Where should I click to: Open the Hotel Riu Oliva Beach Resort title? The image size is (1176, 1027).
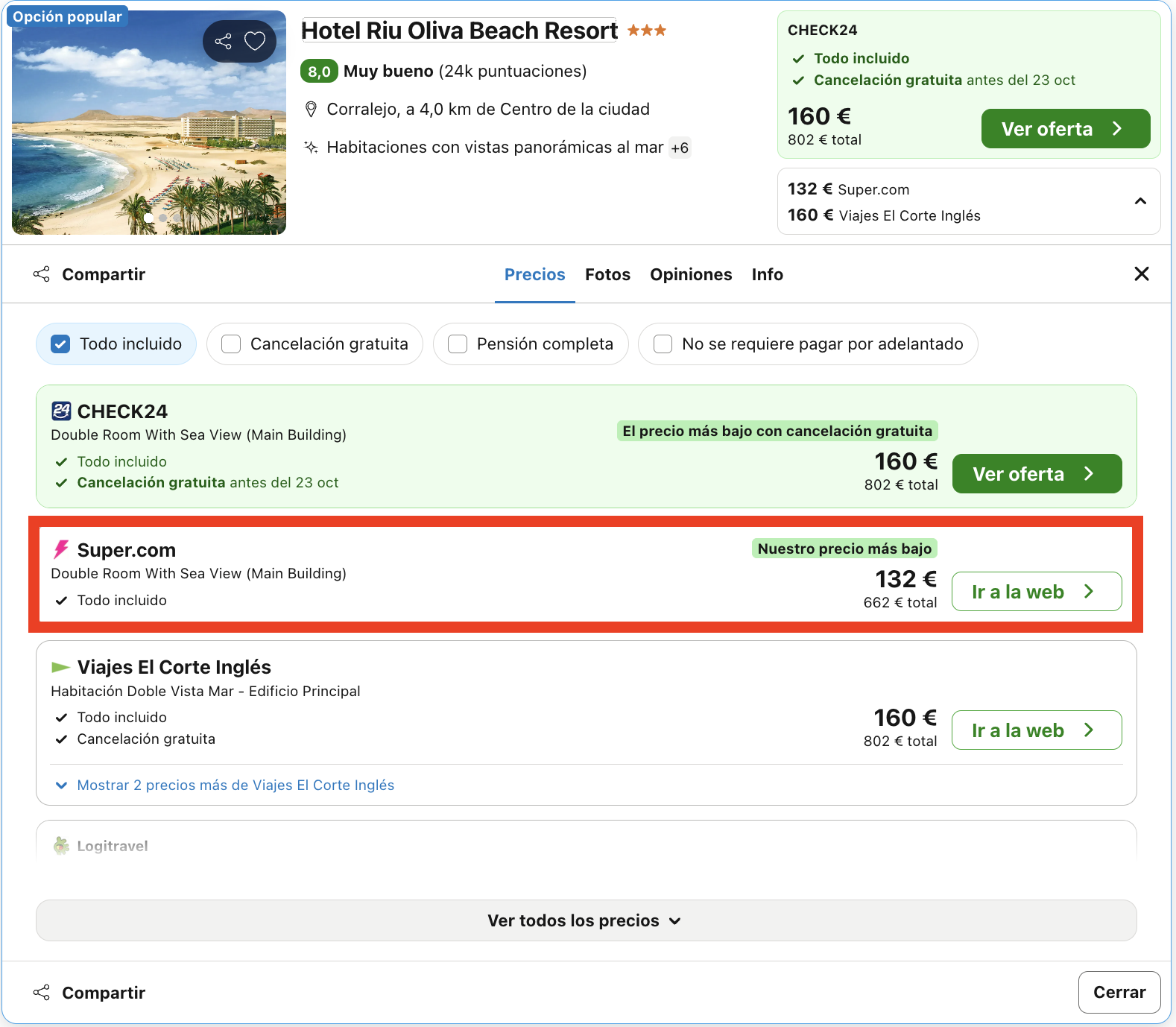tap(459, 31)
